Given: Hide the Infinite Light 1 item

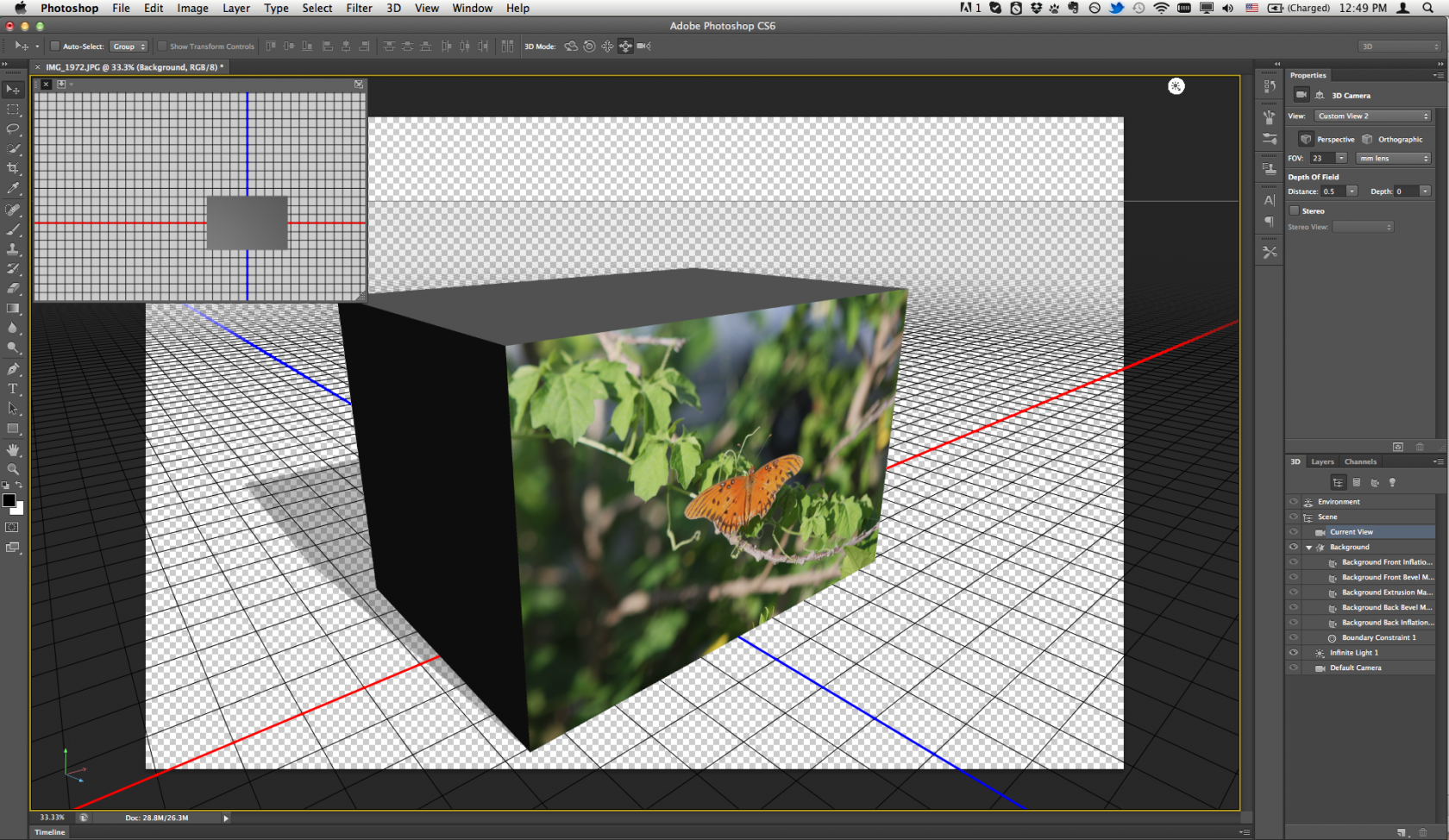Looking at the screenshot, I should tap(1293, 653).
